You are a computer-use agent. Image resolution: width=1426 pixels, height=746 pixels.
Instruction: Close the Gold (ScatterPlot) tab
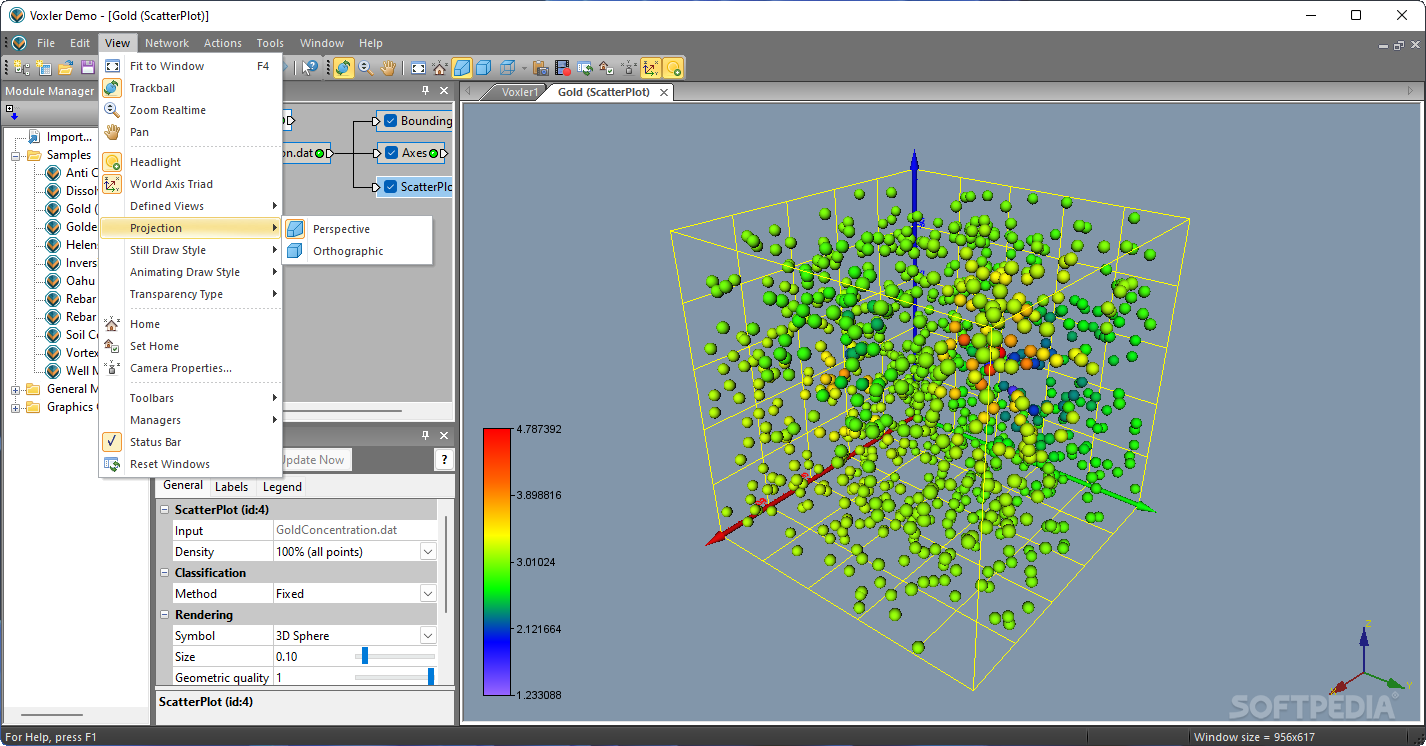663,92
